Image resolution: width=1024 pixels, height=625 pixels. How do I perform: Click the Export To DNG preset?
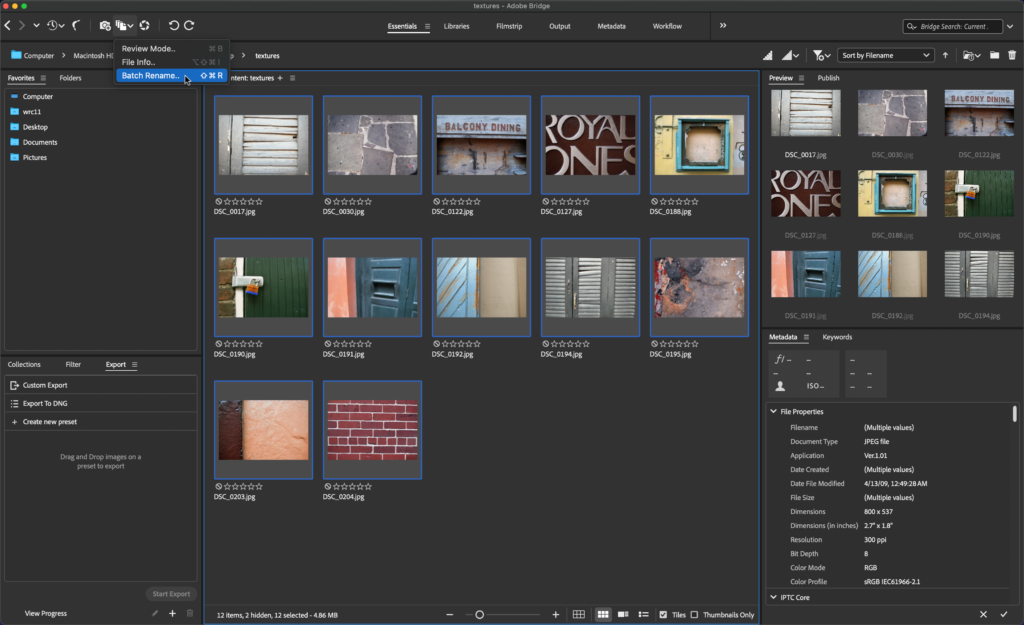coord(45,403)
